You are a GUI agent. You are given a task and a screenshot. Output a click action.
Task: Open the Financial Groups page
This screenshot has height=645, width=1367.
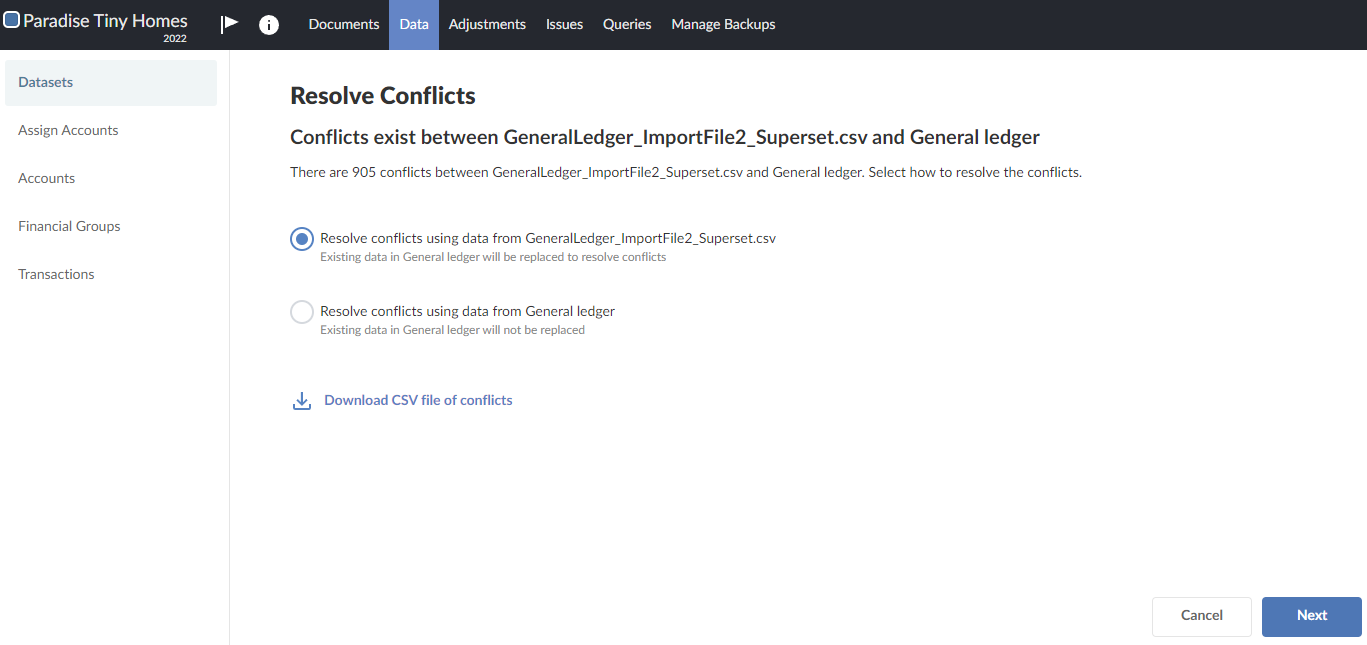tap(68, 226)
